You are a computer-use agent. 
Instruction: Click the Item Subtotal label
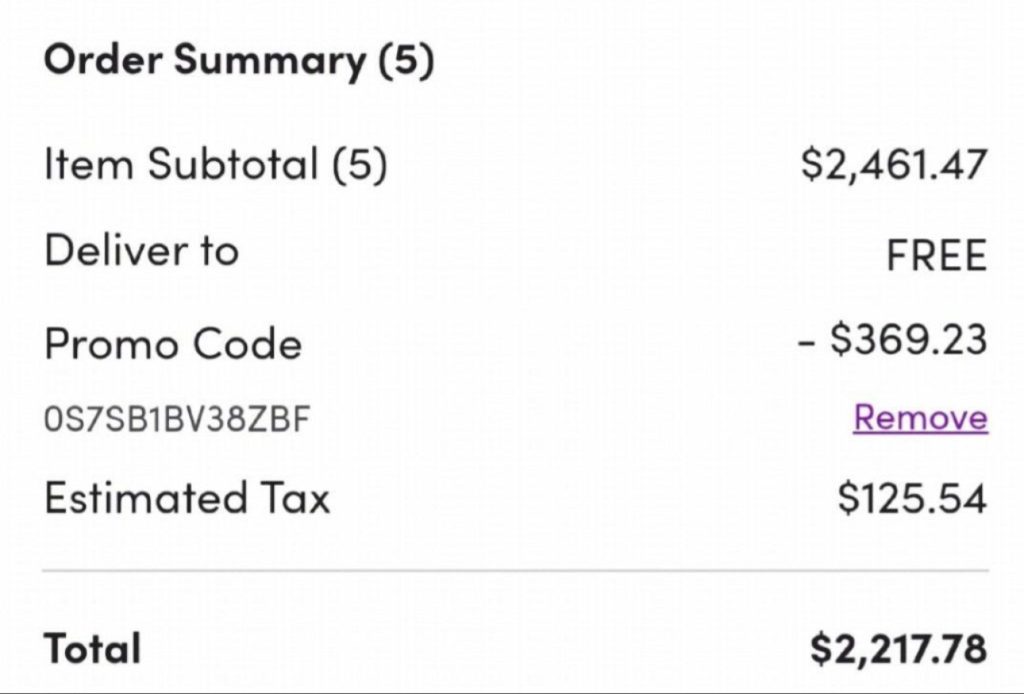(x=180, y=164)
